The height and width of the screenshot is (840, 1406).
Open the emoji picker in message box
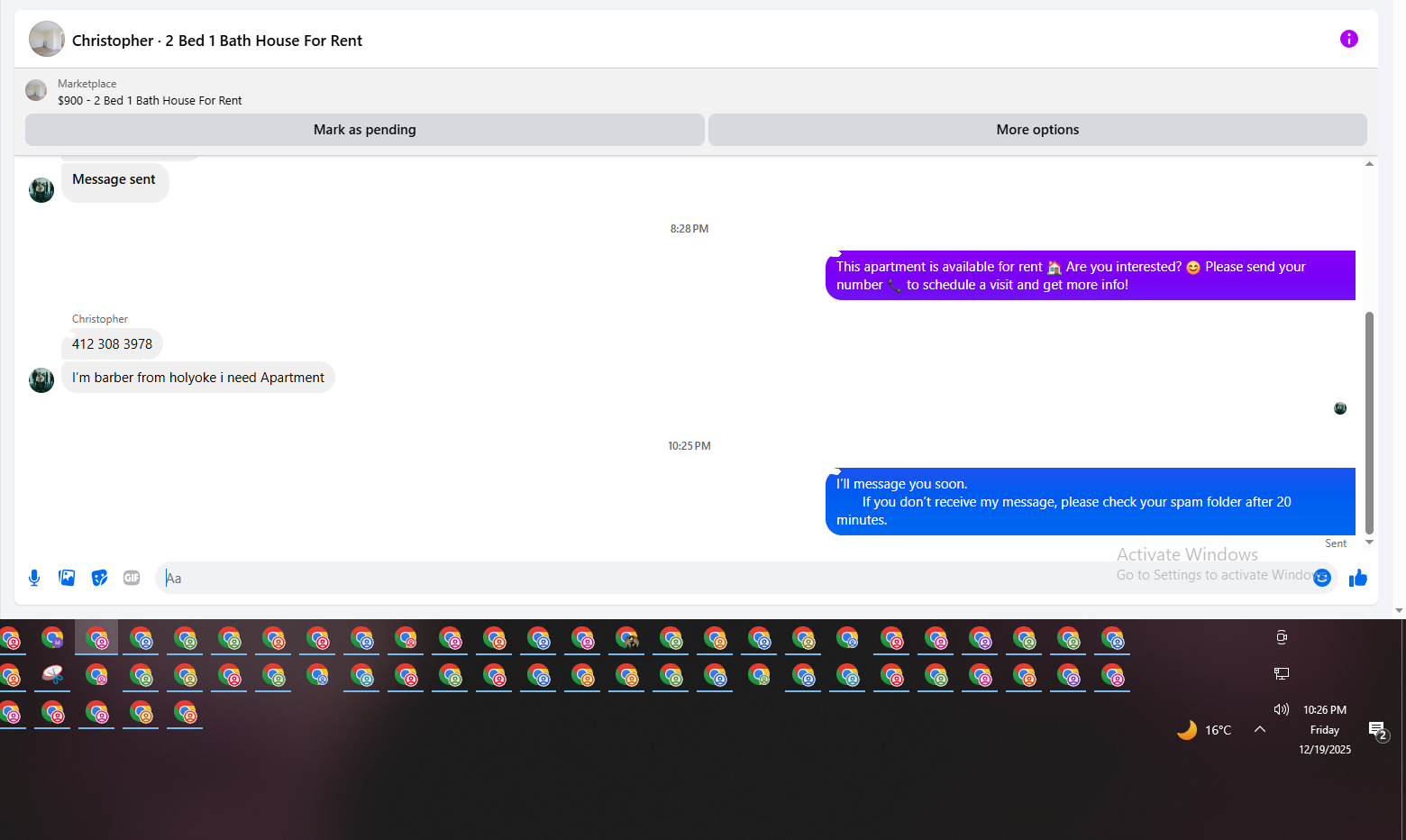coord(1322,578)
